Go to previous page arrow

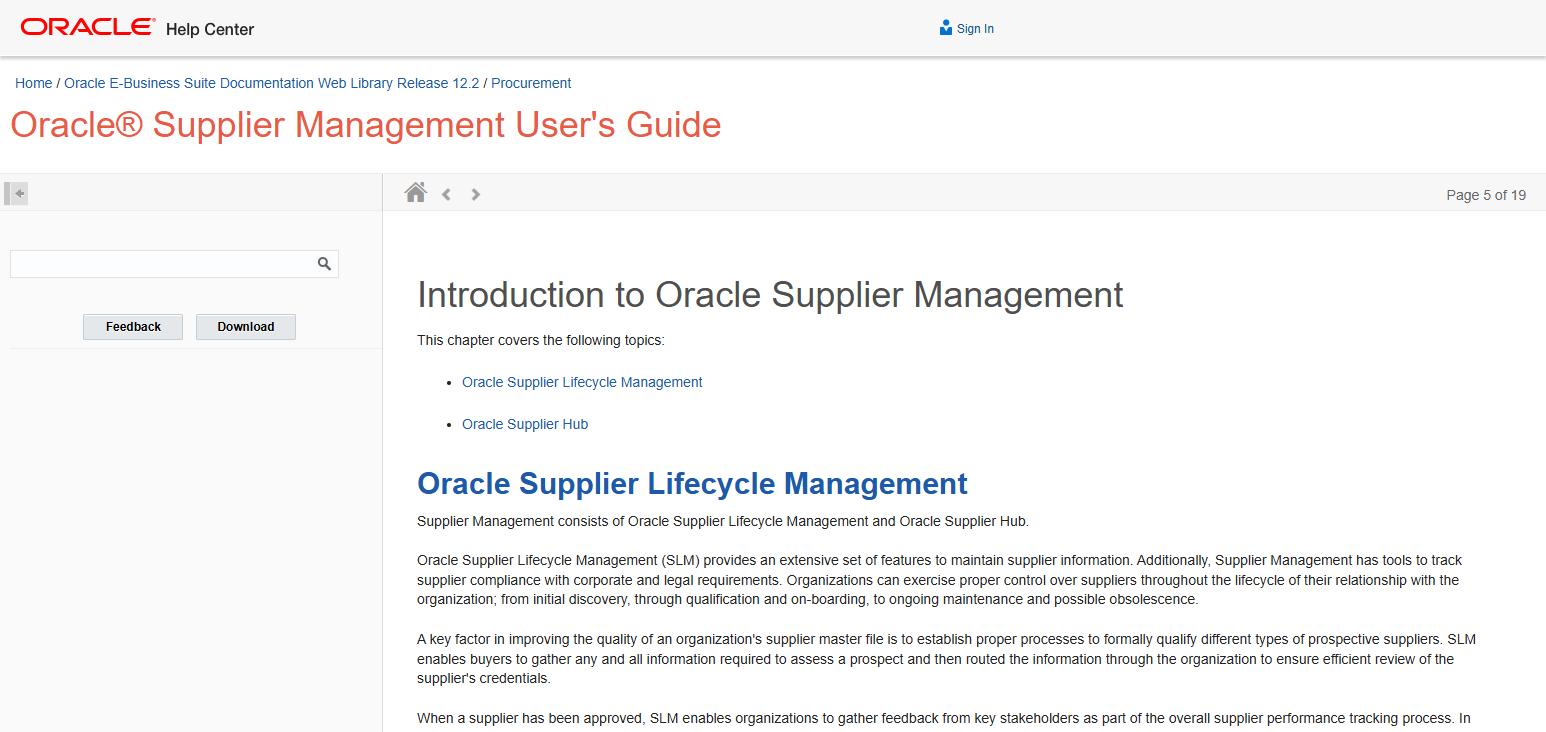click(x=447, y=194)
